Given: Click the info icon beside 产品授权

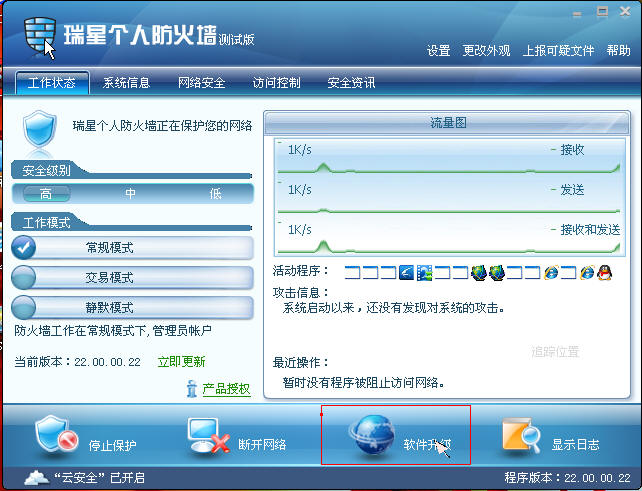Looking at the screenshot, I should tap(192, 389).
